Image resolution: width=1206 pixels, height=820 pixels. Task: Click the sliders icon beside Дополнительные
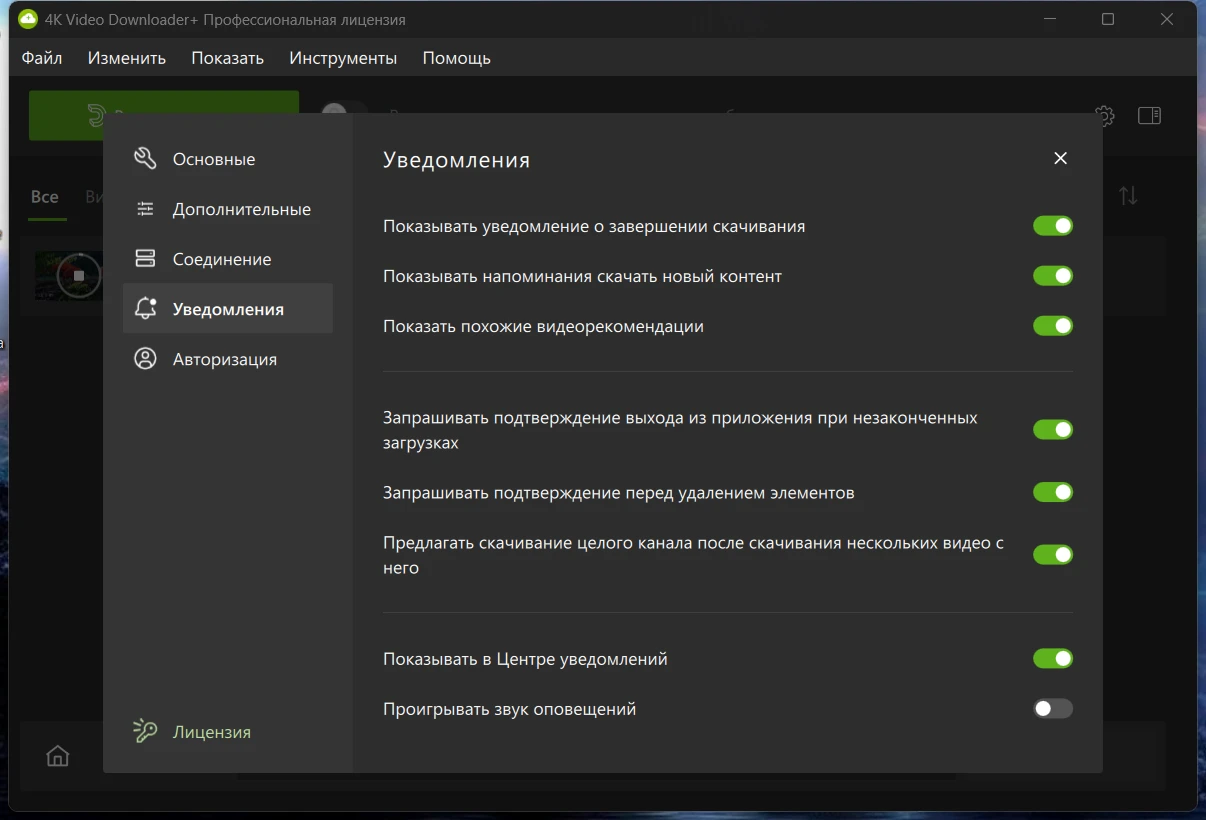click(x=145, y=209)
